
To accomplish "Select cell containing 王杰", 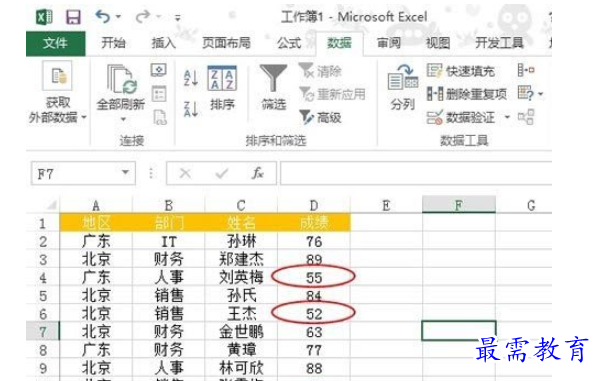I will 241,314.
